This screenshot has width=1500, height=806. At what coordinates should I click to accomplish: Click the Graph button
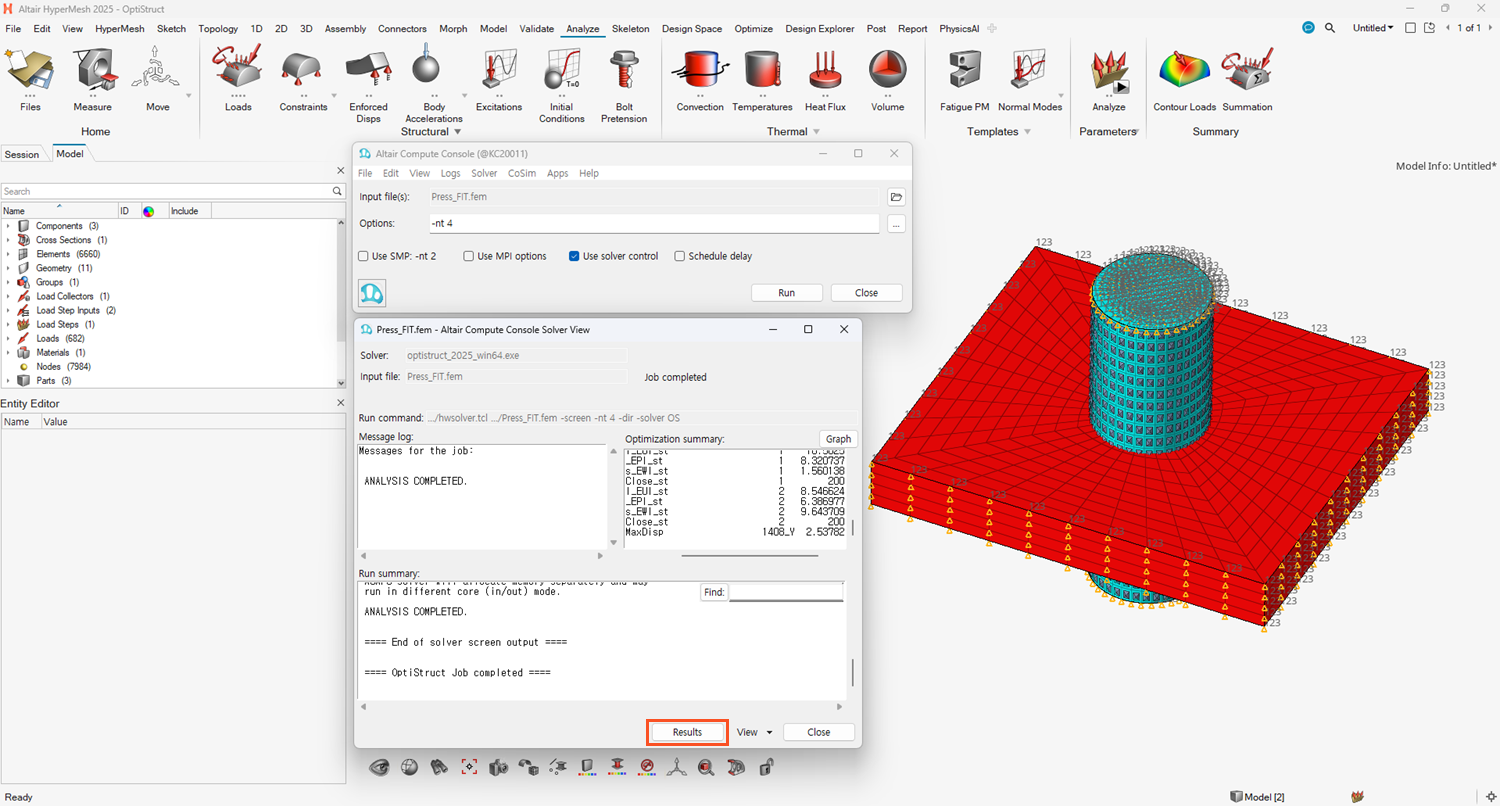[x=838, y=439]
